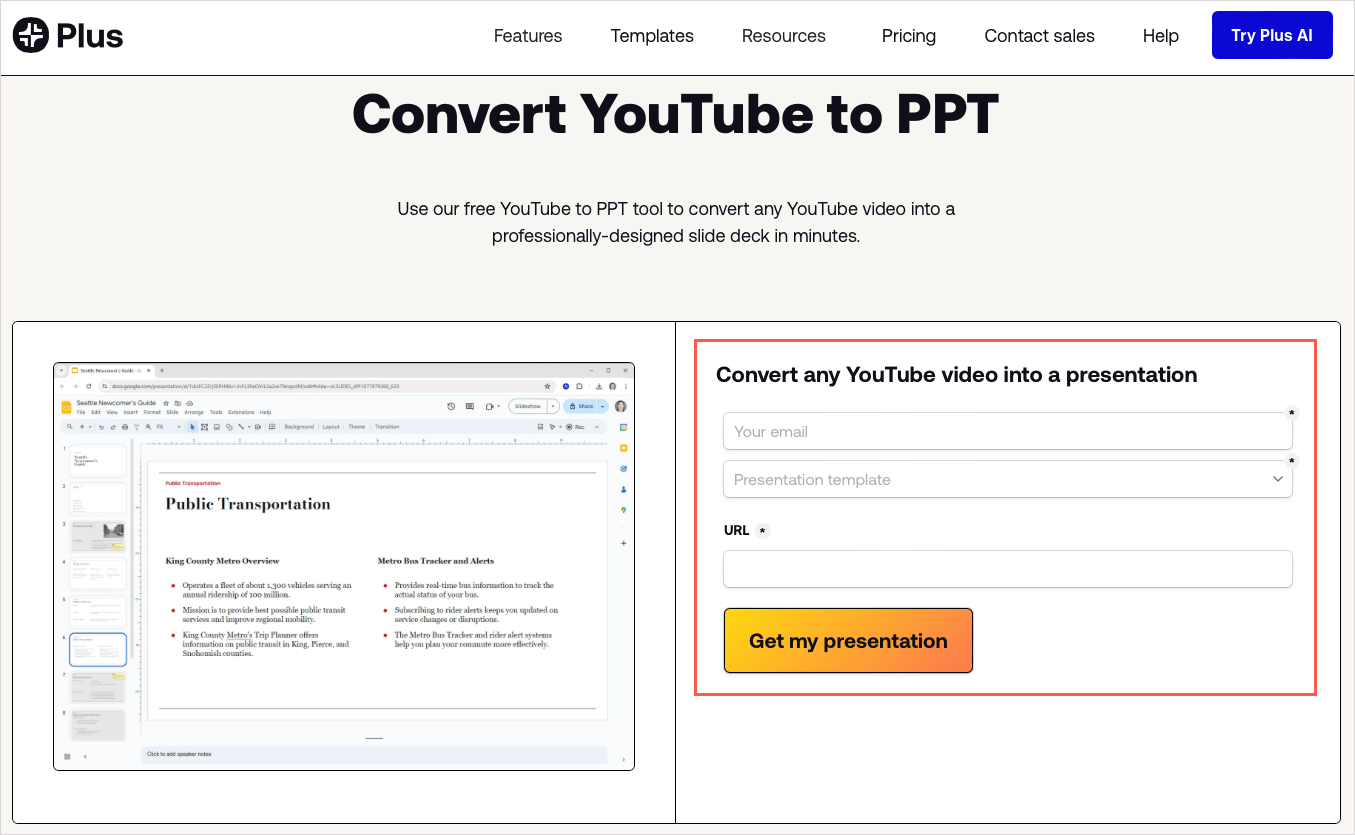This screenshot has height=835, width=1355.
Task: Select slide 1 thumbnail in Slides filmstrip
Action: click(98, 460)
